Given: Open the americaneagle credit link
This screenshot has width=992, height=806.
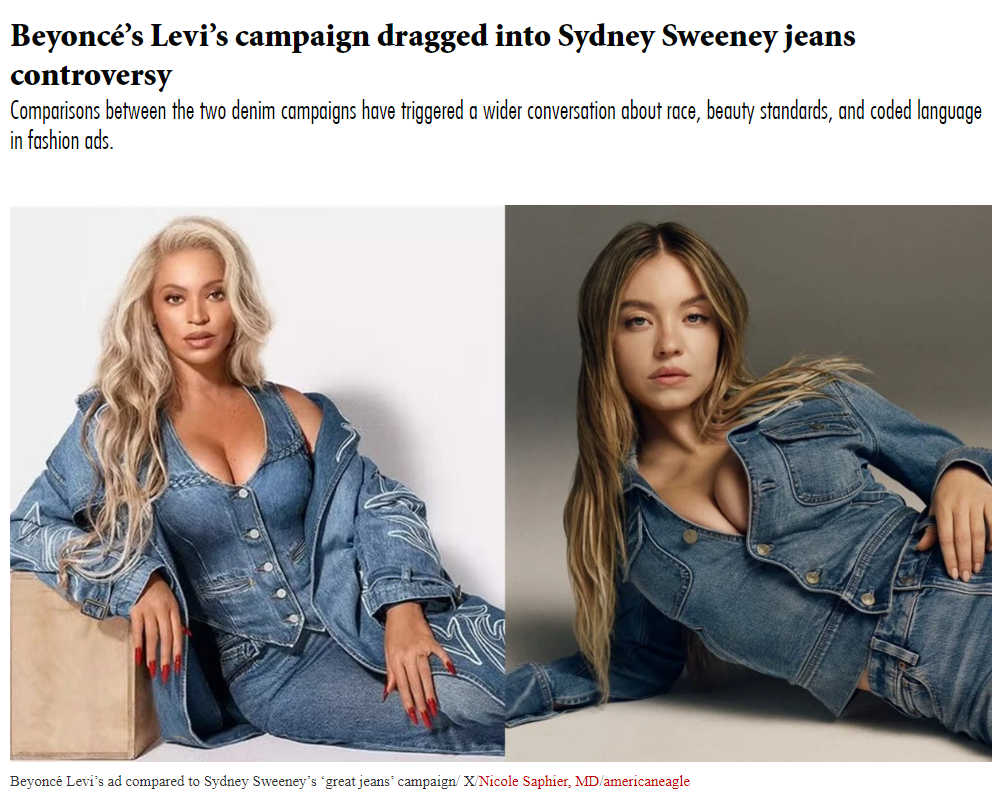Looking at the screenshot, I should (x=647, y=781).
